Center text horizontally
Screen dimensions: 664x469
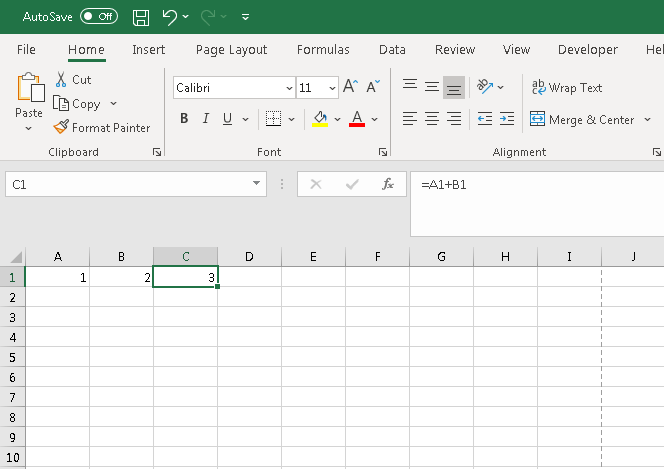point(432,119)
